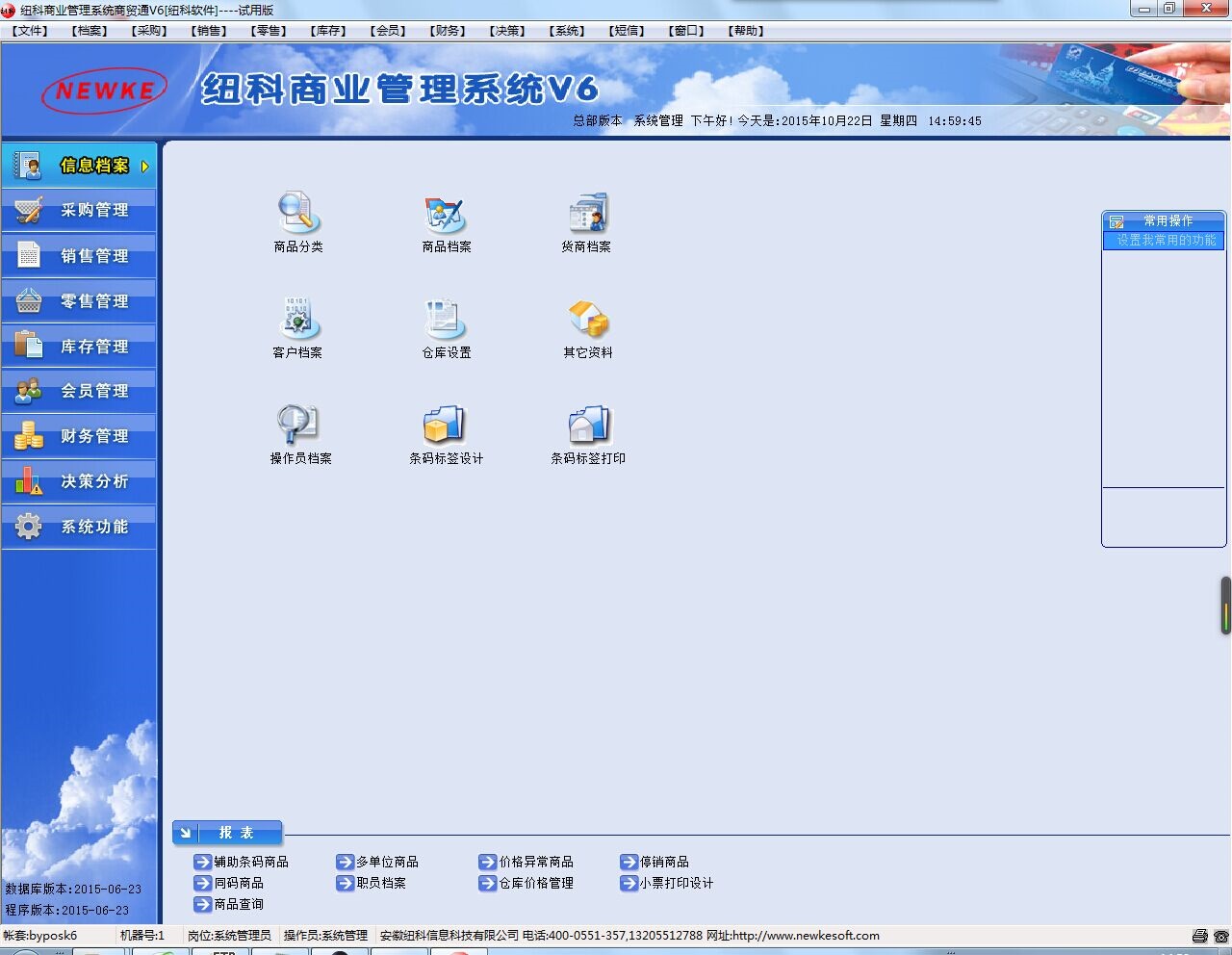Open the 仓库设置 icon
Screen dimensions: 1232x955
click(x=446, y=319)
